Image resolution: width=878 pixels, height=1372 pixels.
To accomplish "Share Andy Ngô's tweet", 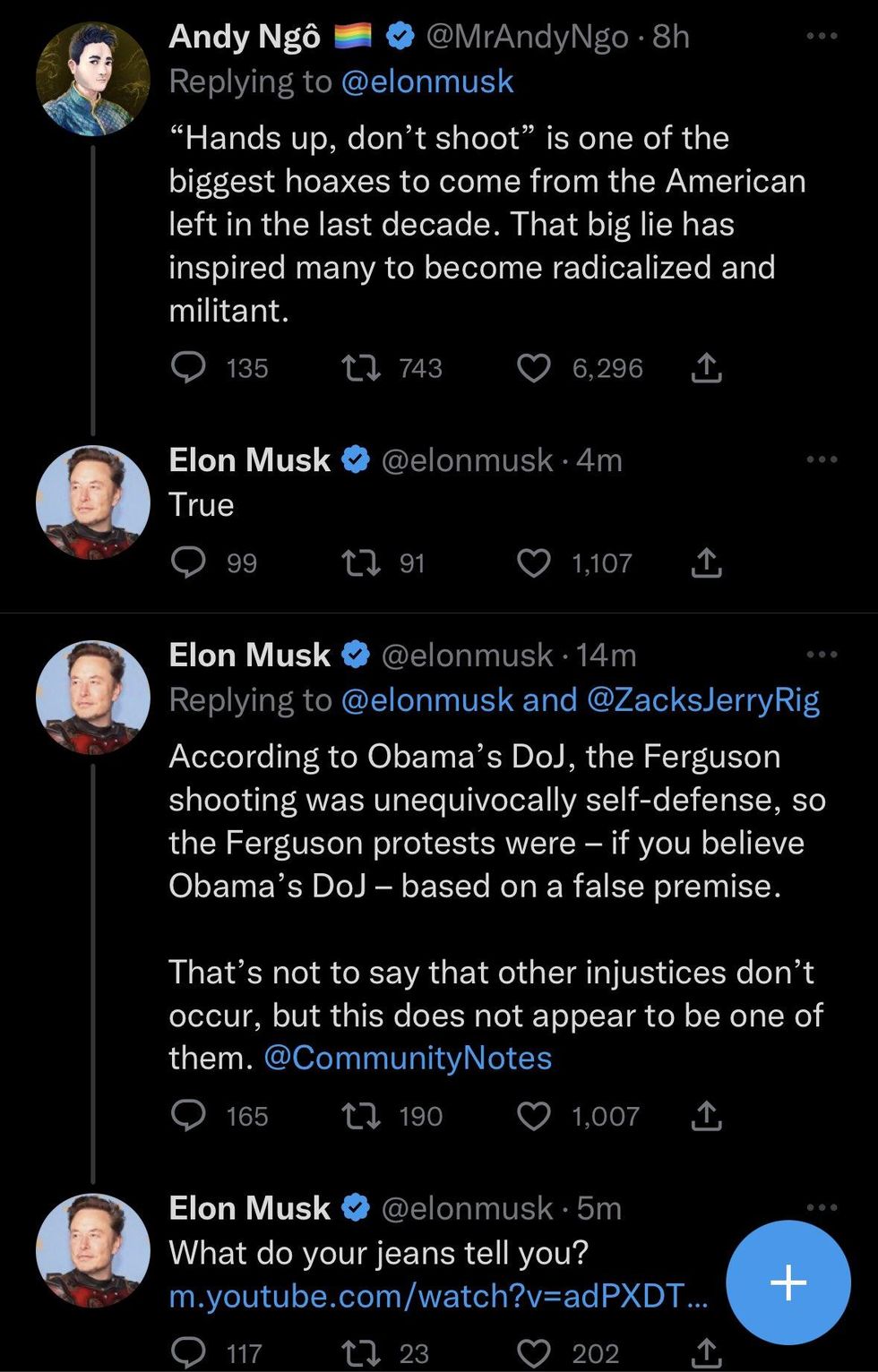I will 706,368.
